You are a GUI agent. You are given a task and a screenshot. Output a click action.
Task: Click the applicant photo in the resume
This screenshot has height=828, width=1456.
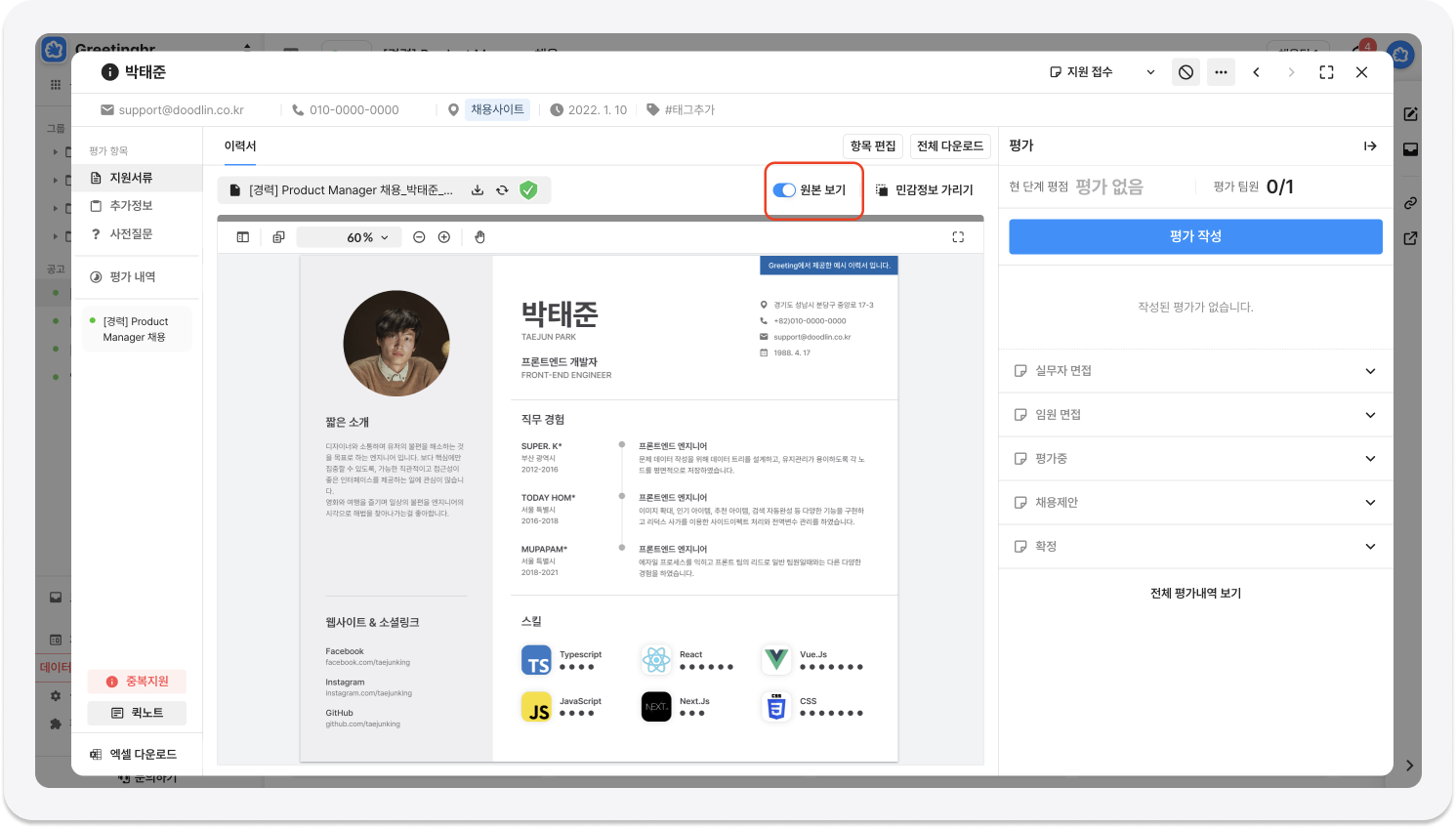(396, 343)
